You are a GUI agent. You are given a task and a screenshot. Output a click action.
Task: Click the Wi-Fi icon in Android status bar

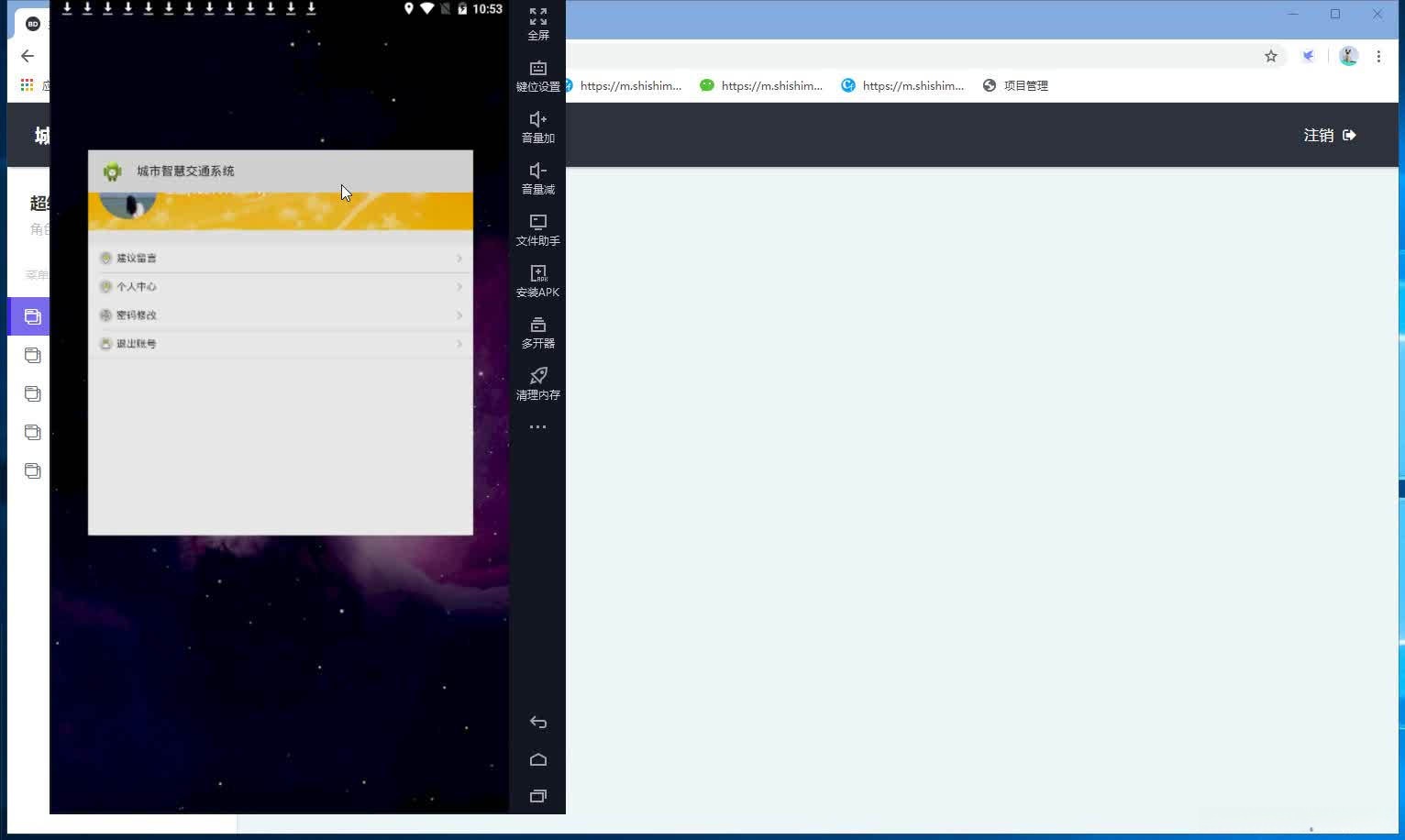(427, 8)
